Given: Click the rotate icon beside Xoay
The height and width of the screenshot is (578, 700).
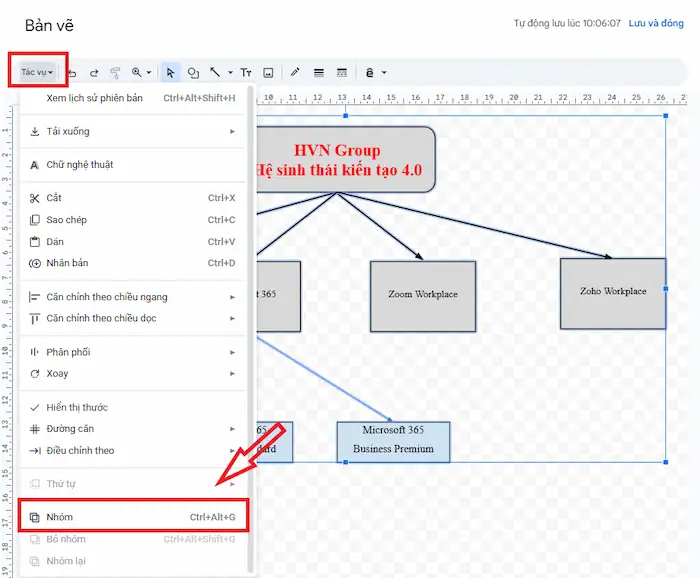Looking at the screenshot, I should pyautogui.click(x=34, y=374).
